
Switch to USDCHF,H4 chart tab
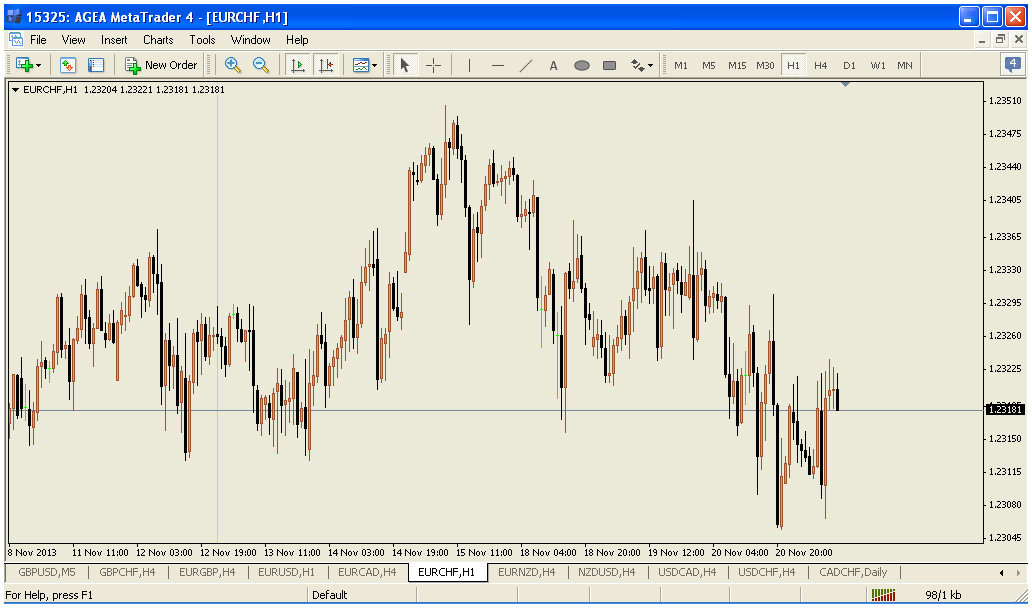tap(767, 572)
